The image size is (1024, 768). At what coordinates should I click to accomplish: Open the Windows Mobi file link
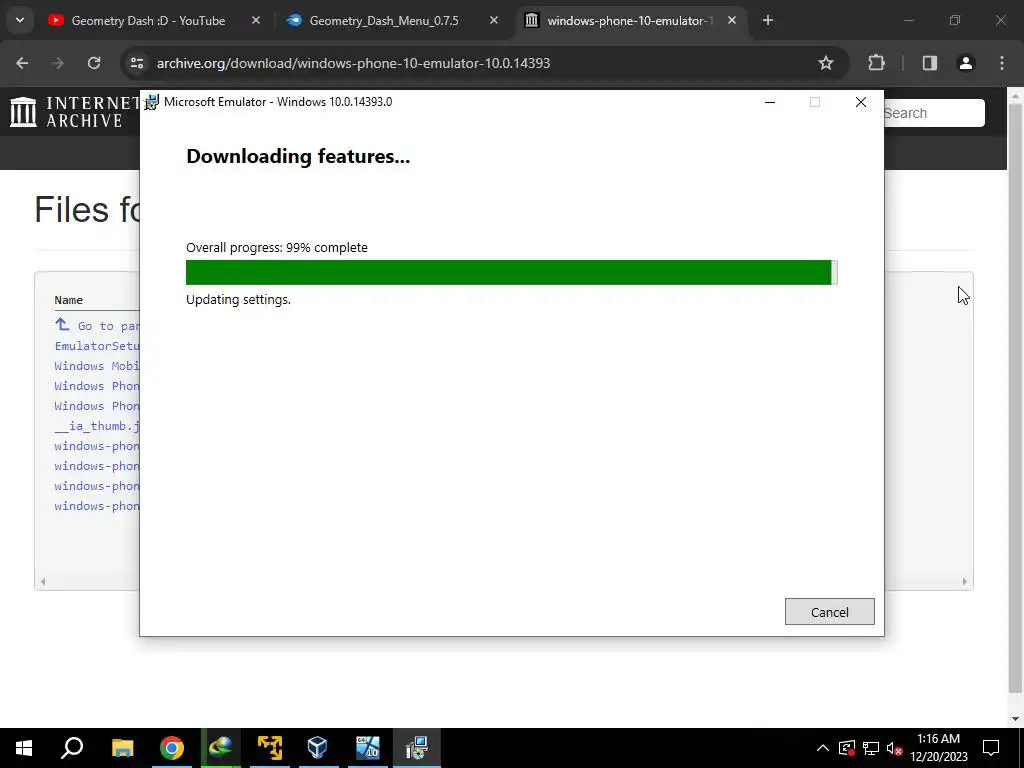coord(97,366)
